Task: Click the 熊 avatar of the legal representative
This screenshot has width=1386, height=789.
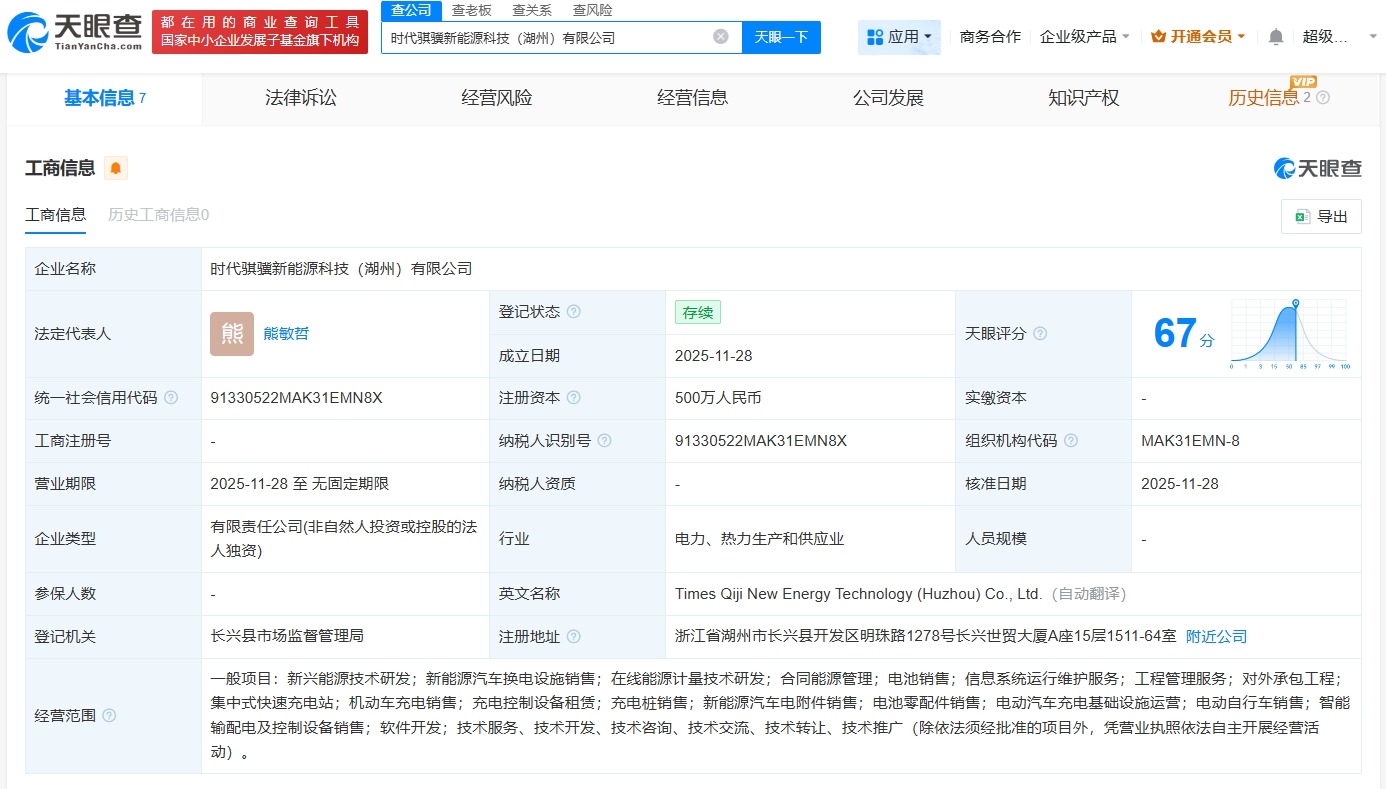Action: pyautogui.click(x=231, y=333)
